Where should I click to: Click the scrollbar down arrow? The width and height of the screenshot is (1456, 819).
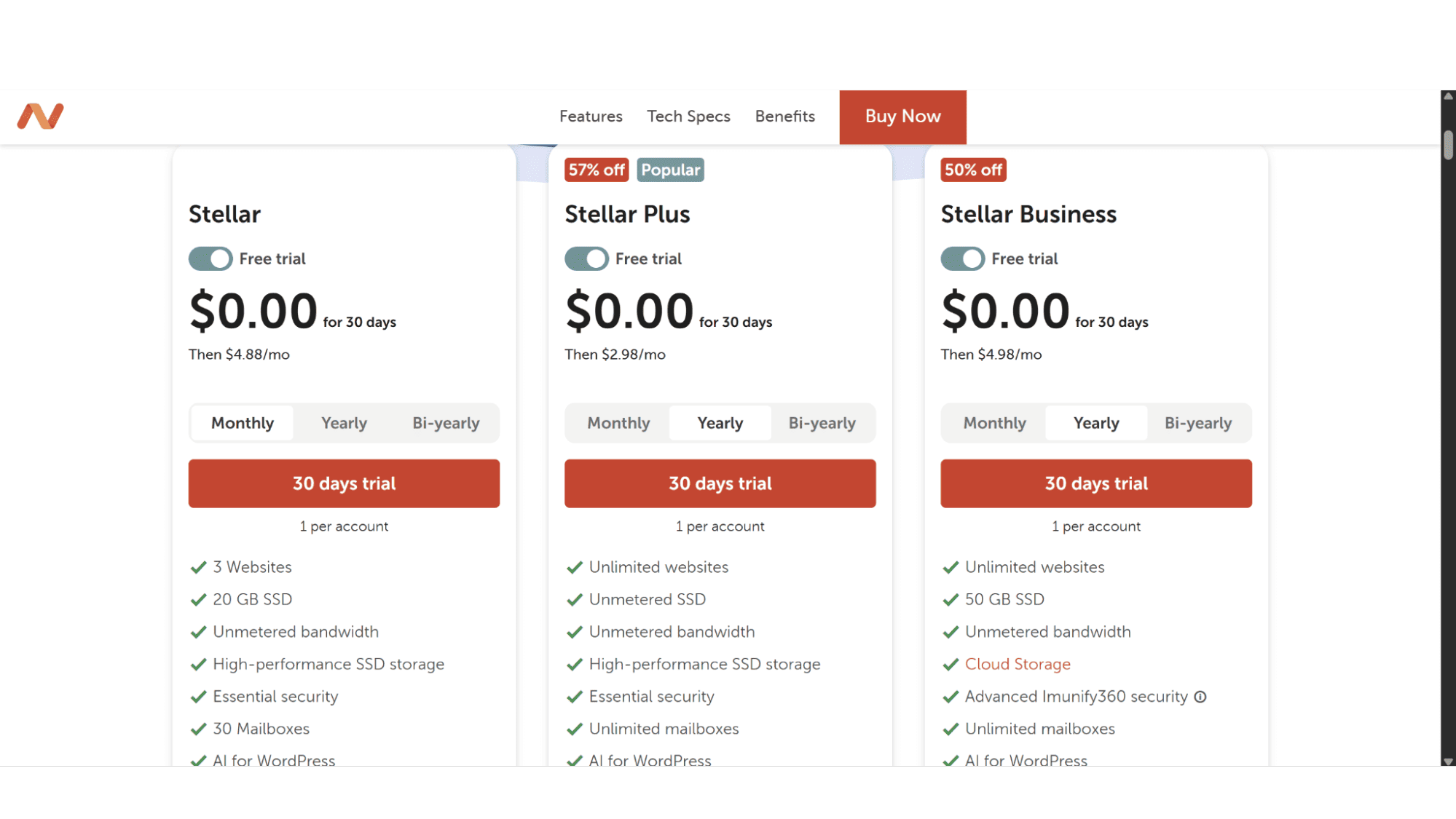1448,761
